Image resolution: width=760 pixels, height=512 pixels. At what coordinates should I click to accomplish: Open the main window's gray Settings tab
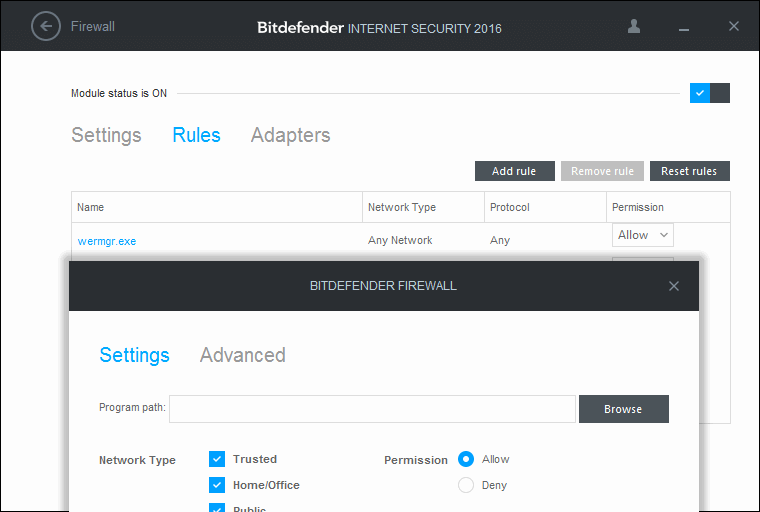click(106, 135)
